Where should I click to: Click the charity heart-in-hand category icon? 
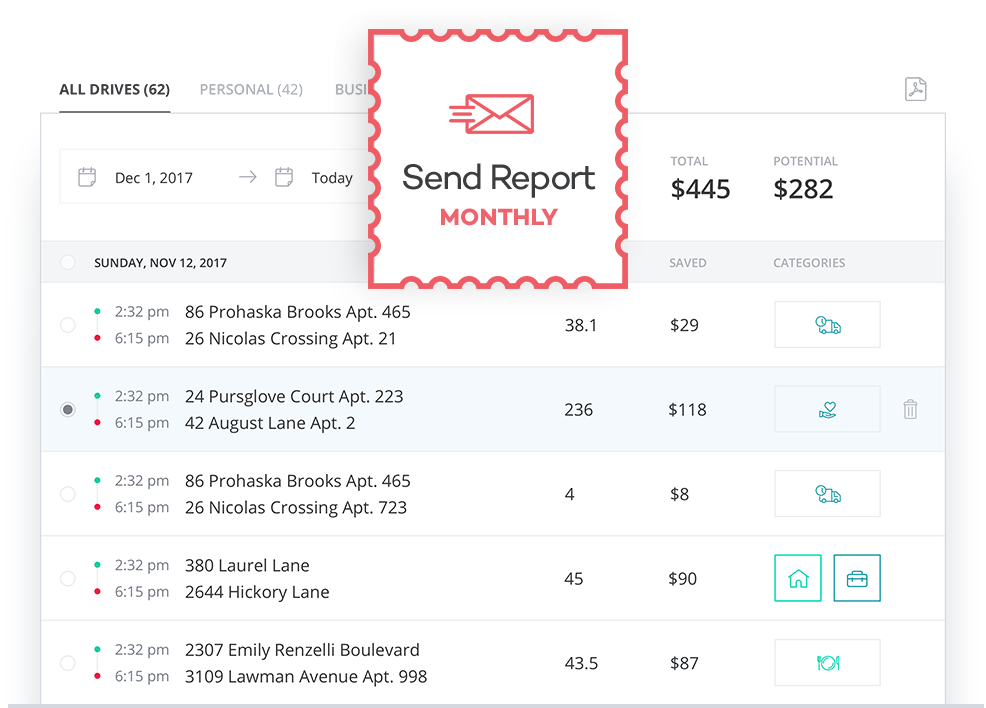(828, 409)
